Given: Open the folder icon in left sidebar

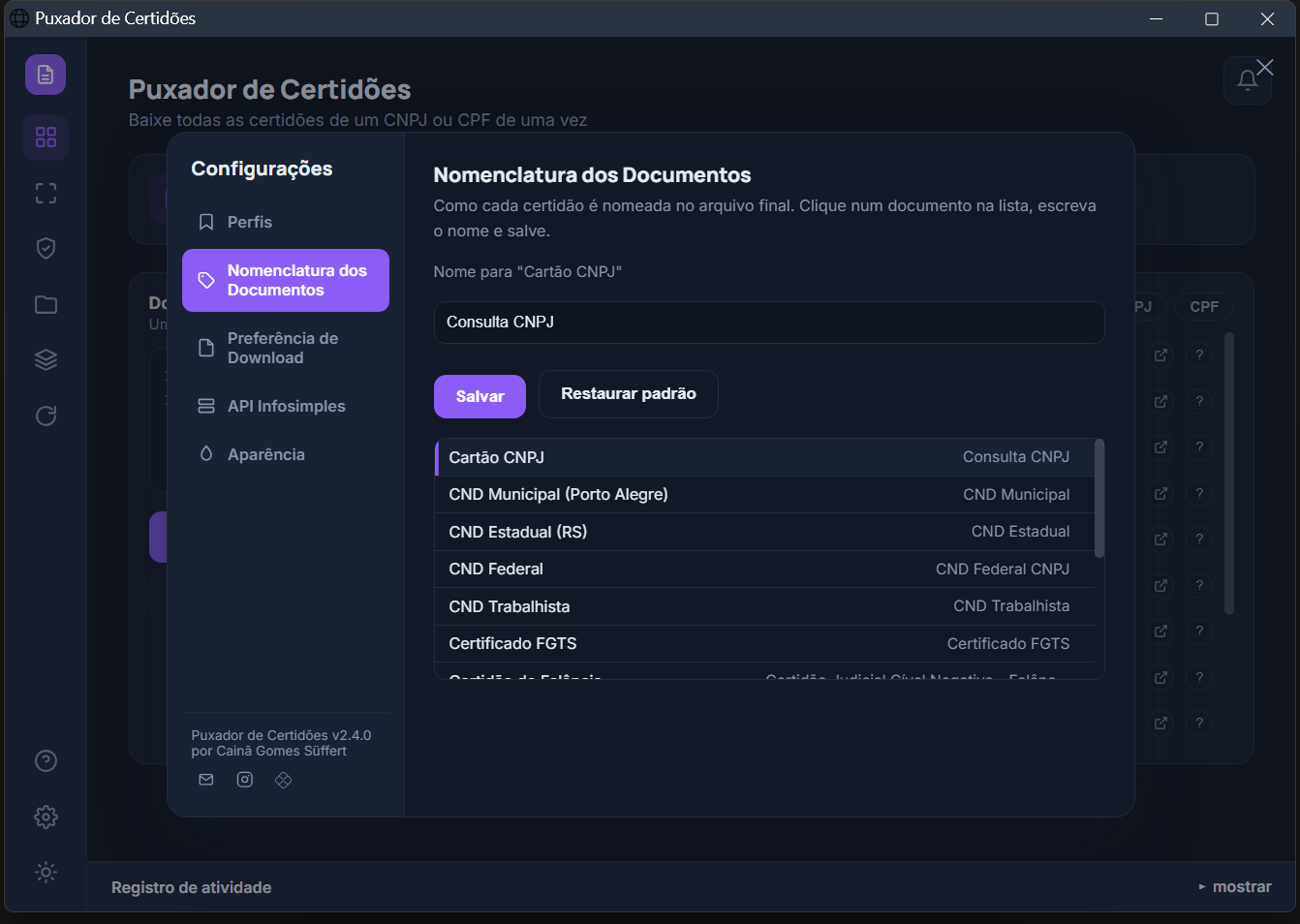Looking at the screenshot, I should [x=46, y=304].
